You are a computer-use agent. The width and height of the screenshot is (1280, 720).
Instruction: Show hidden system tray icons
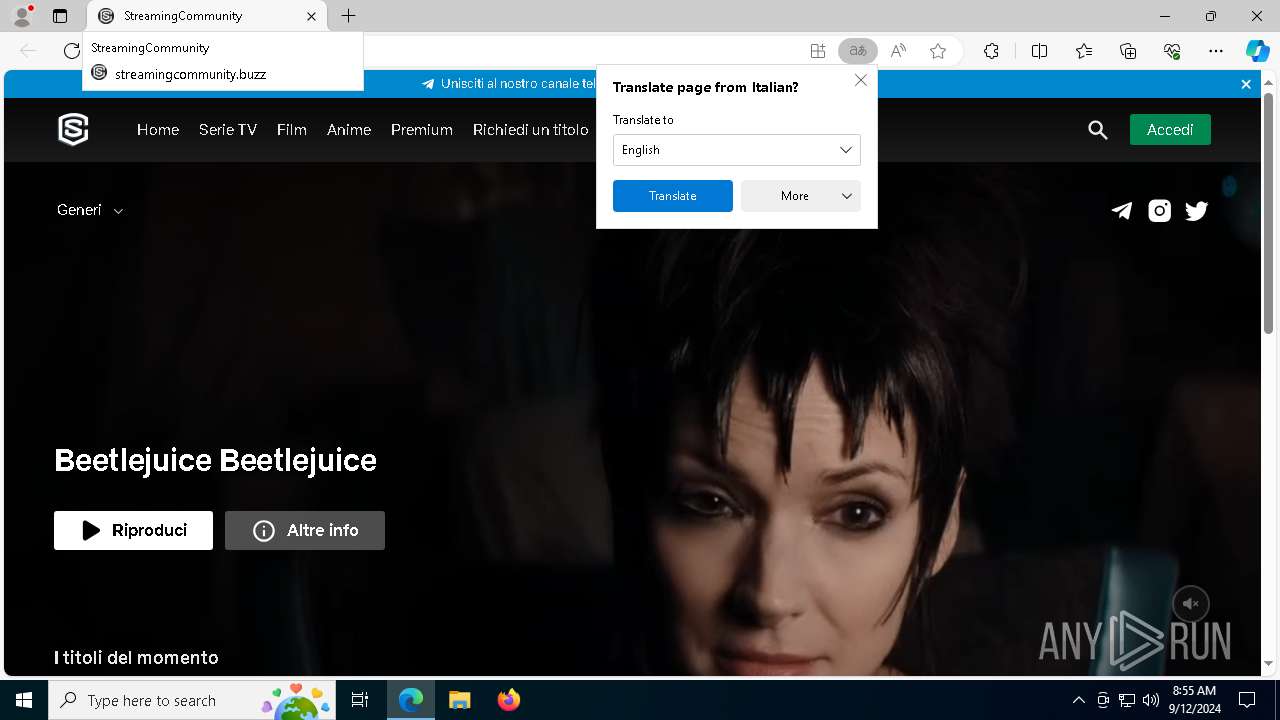click(1078, 700)
